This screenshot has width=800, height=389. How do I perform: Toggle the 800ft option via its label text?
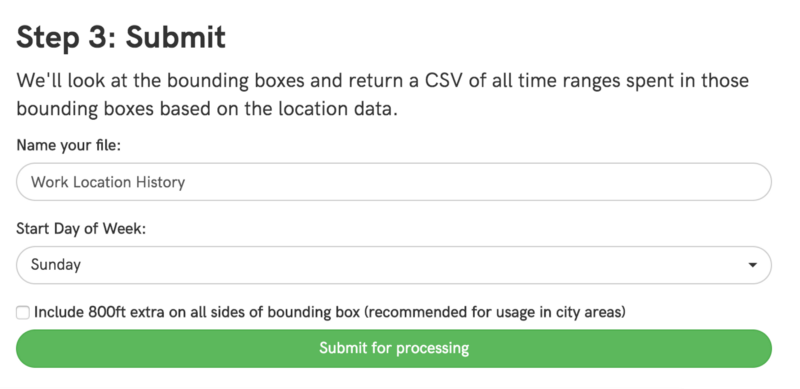click(330, 312)
